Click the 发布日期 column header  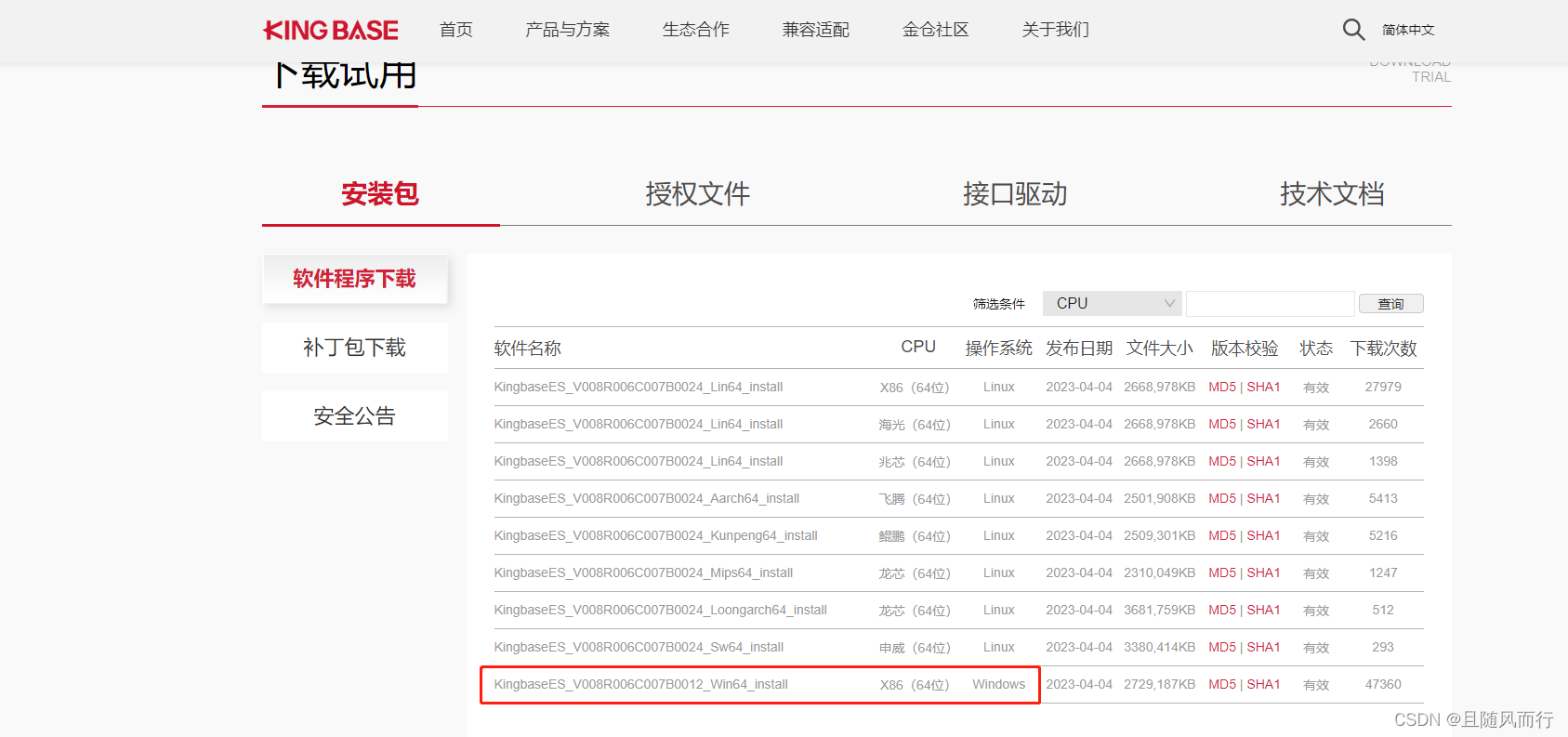pyautogui.click(x=1079, y=348)
